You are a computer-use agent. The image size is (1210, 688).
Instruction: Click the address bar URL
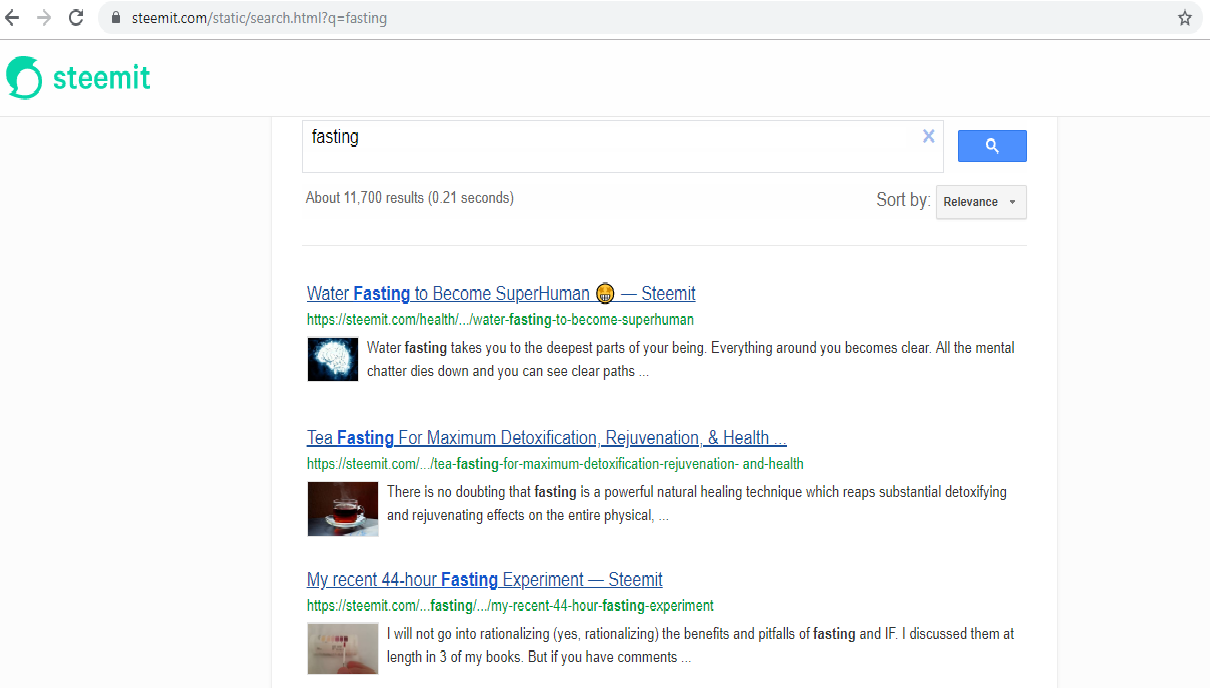point(260,18)
